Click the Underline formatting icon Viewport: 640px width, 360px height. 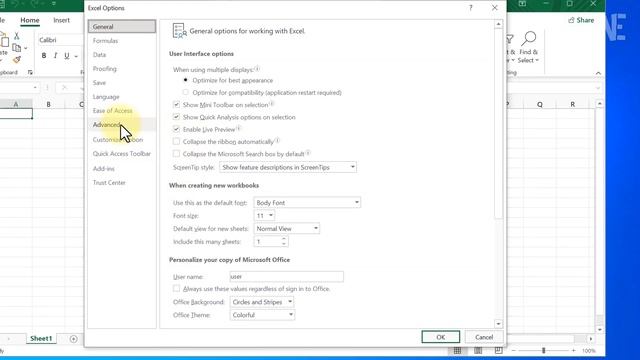(x=67, y=56)
